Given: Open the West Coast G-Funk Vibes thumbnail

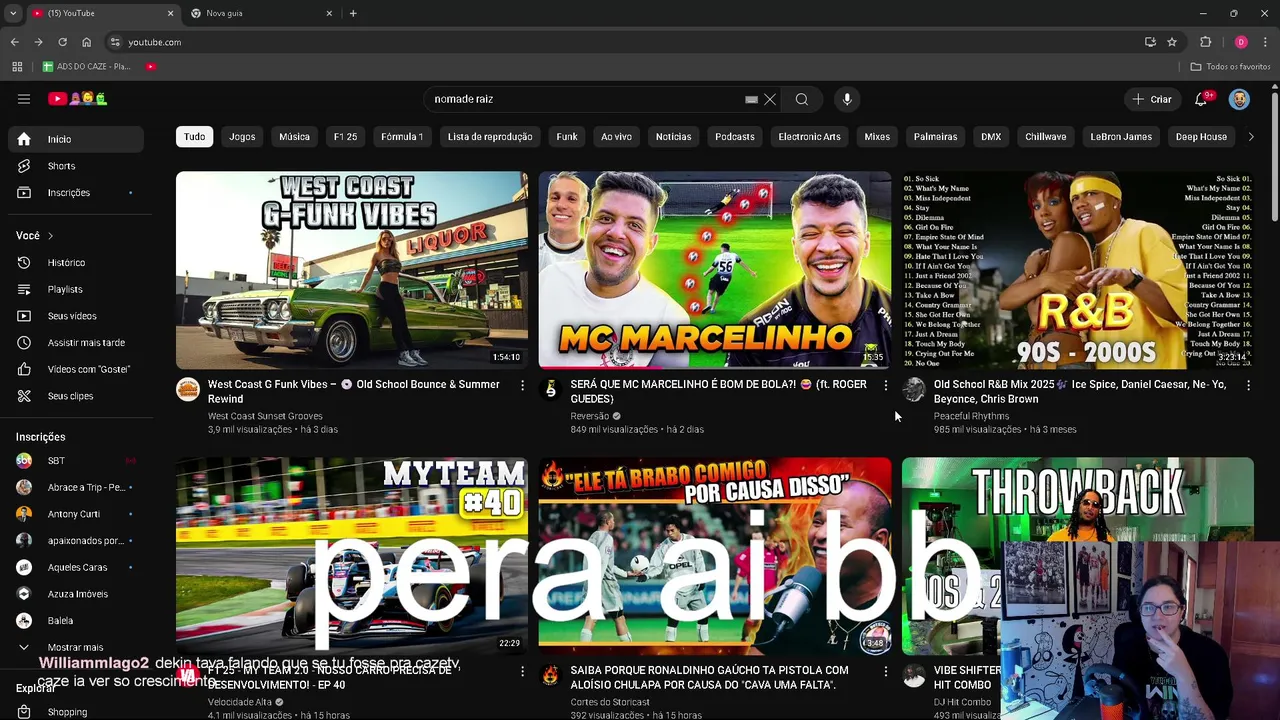Looking at the screenshot, I should pyautogui.click(x=352, y=270).
